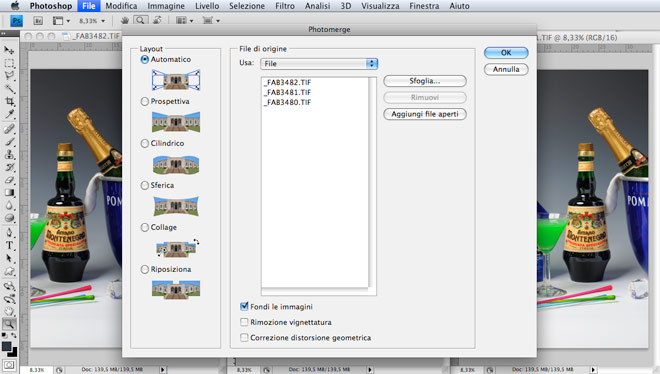Select the Eyedropper tool
The width and height of the screenshot is (660, 374).
9,114
